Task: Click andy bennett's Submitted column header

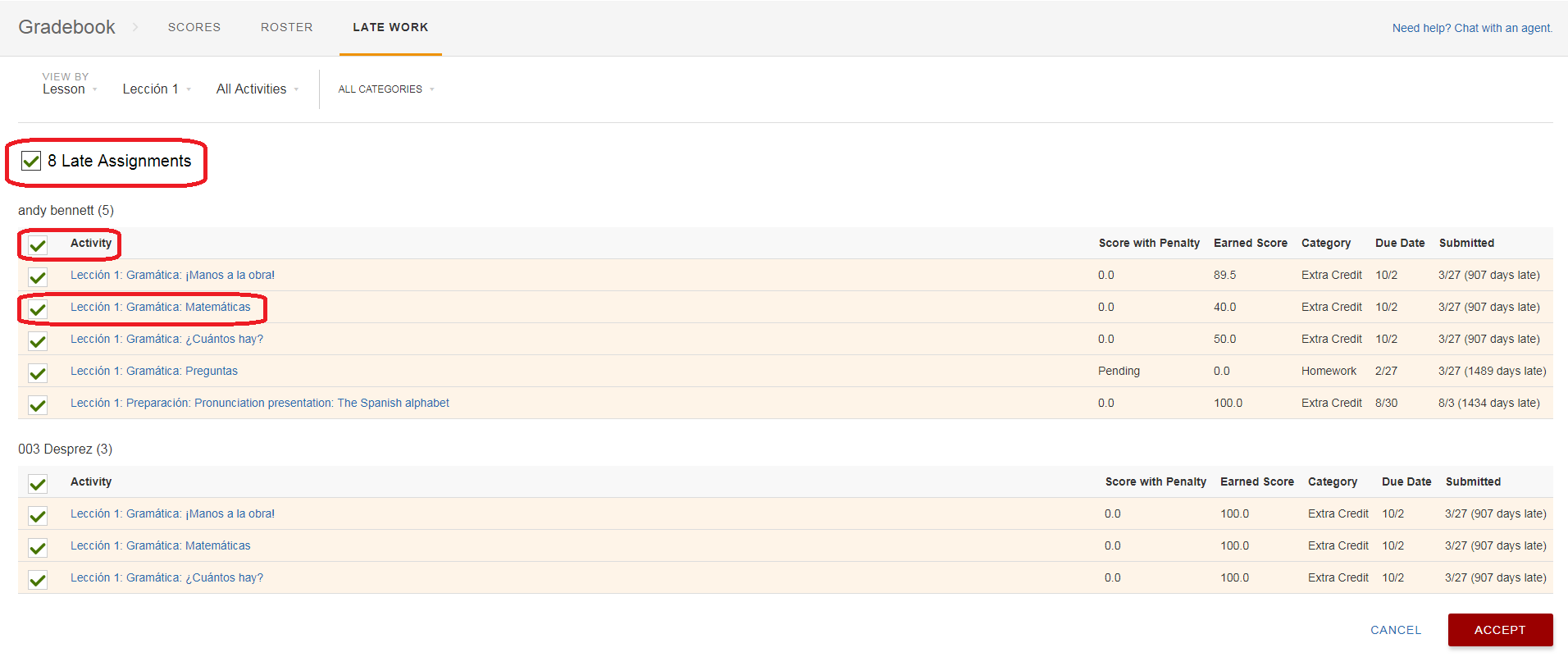Action: coord(1466,243)
